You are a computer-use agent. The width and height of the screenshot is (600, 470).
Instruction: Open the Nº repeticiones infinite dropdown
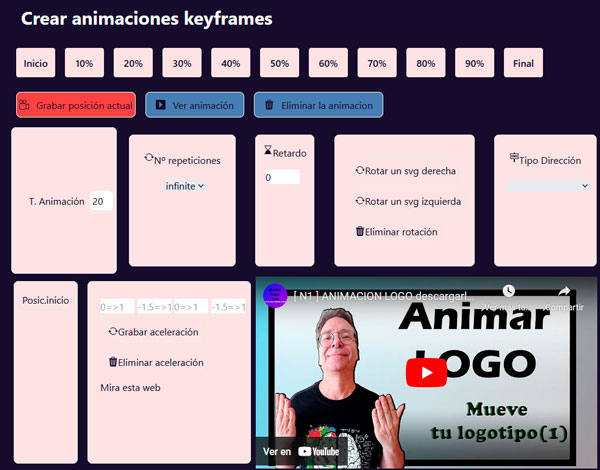(185, 186)
